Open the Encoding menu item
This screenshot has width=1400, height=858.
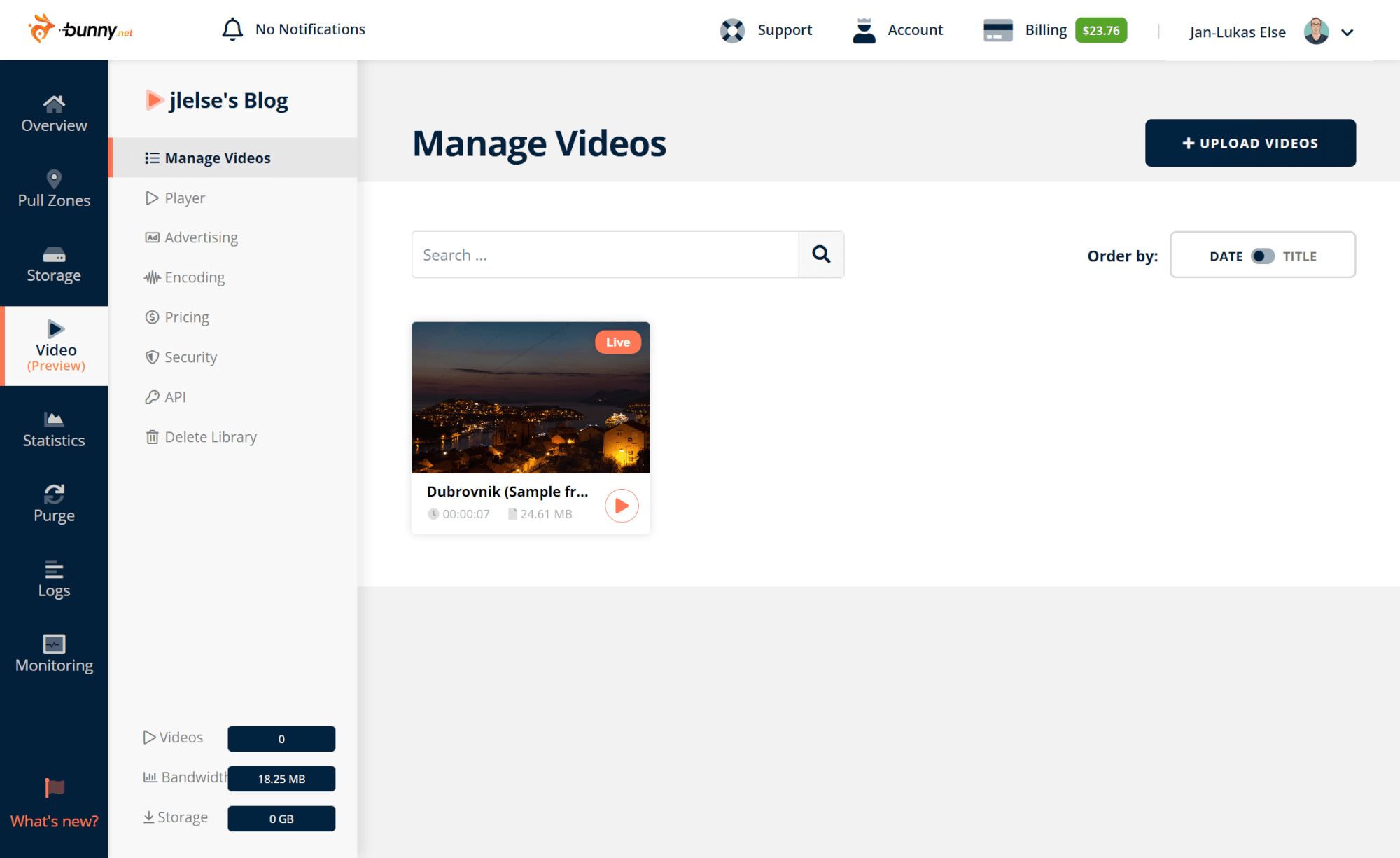click(233, 277)
